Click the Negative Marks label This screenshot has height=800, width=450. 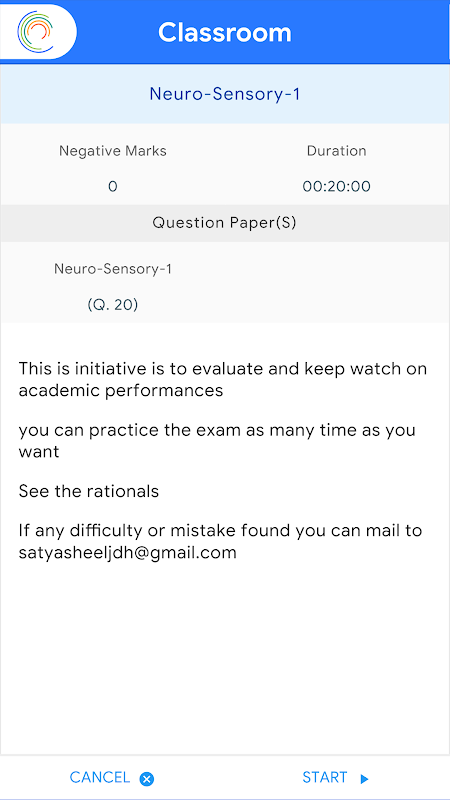click(113, 151)
